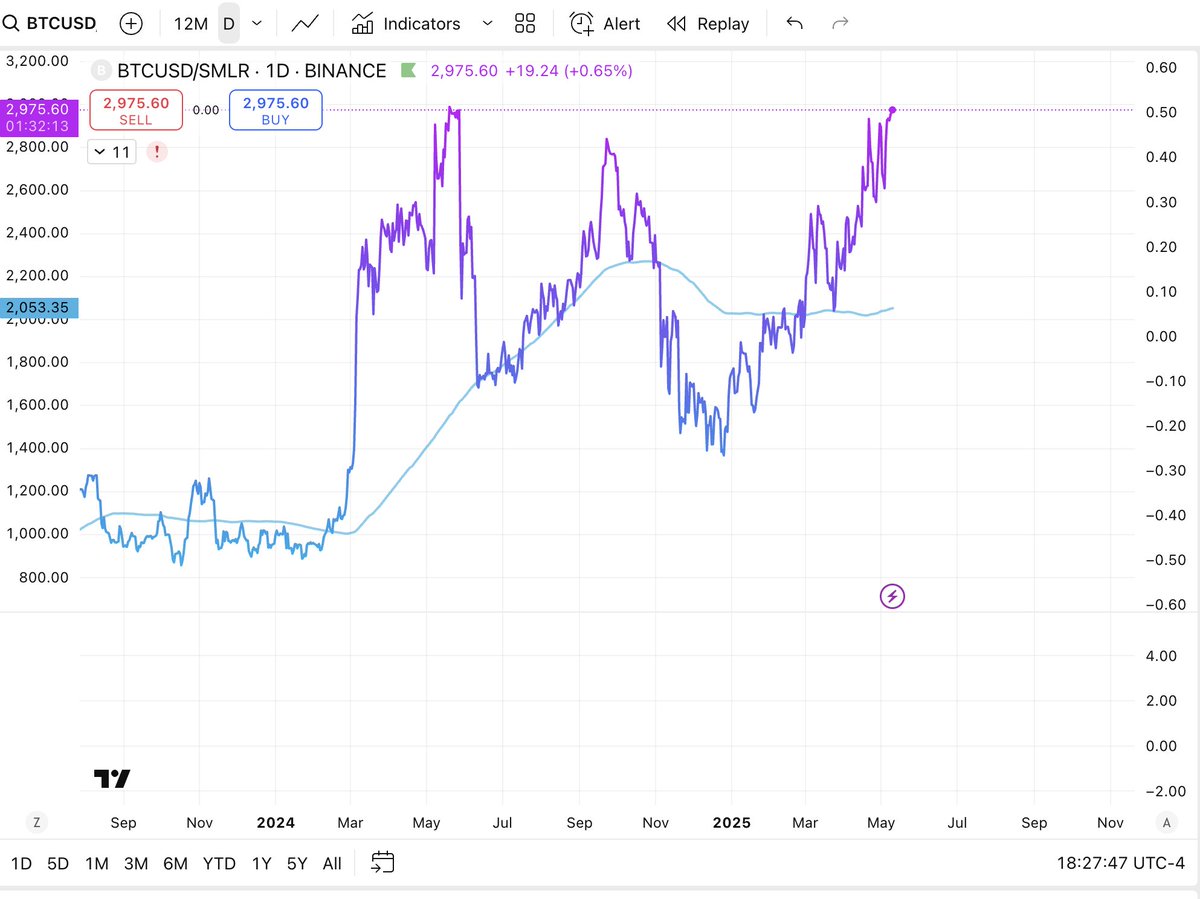Click the TradingView logo on chart
This screenshot has height=899, width=1200.
(x=112, y=778)
